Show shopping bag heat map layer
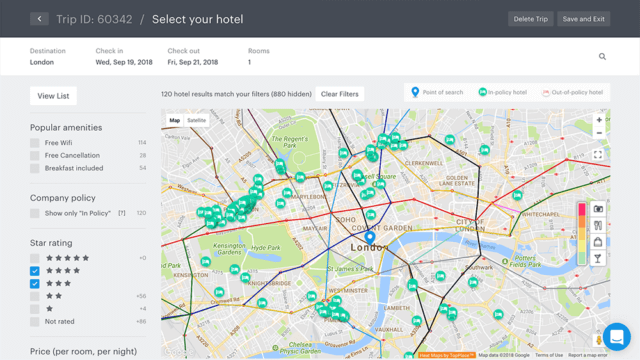 [598, 242]
